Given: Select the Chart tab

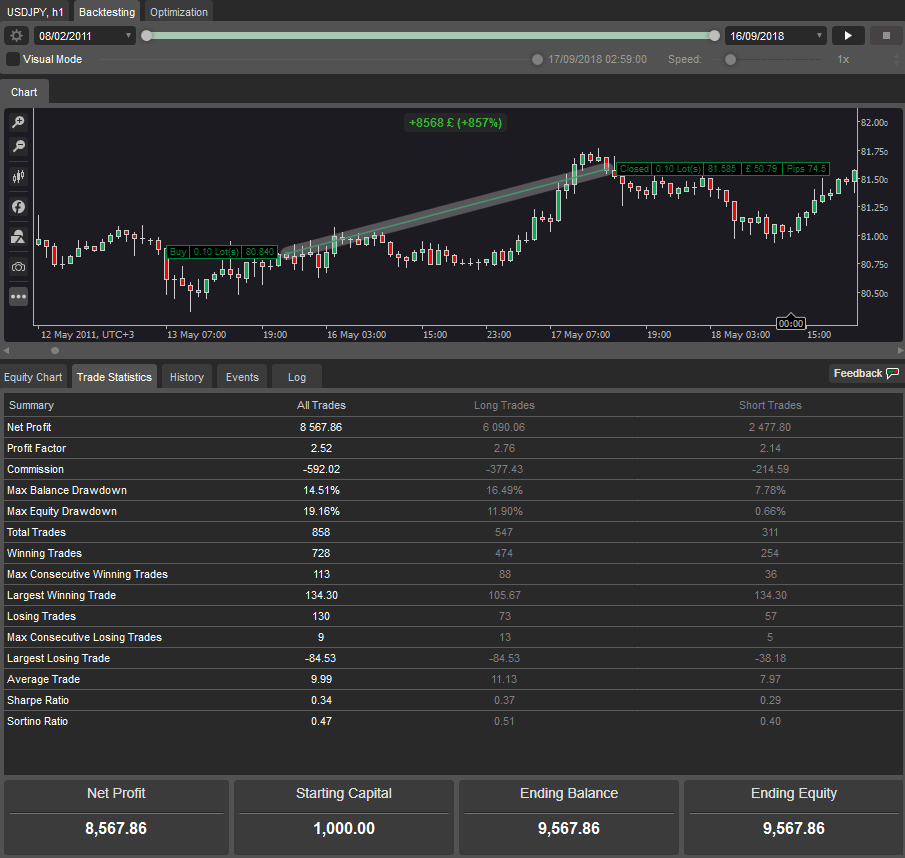Looking at the screenshot, I should [24, 92].
